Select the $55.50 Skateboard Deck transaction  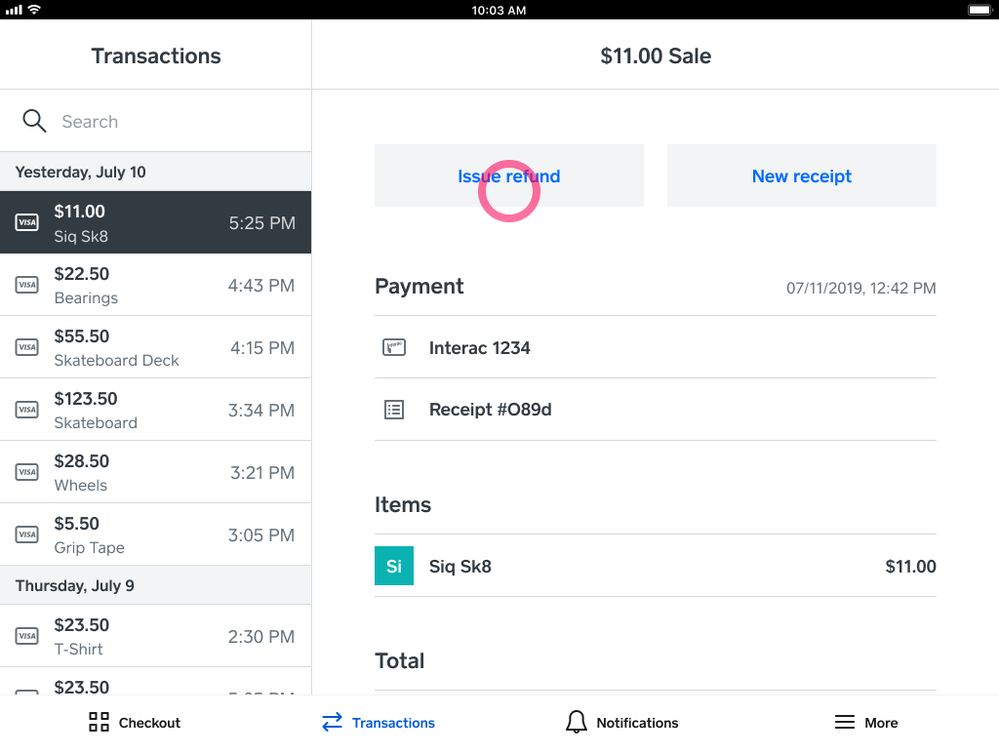(x=155, y=348)
